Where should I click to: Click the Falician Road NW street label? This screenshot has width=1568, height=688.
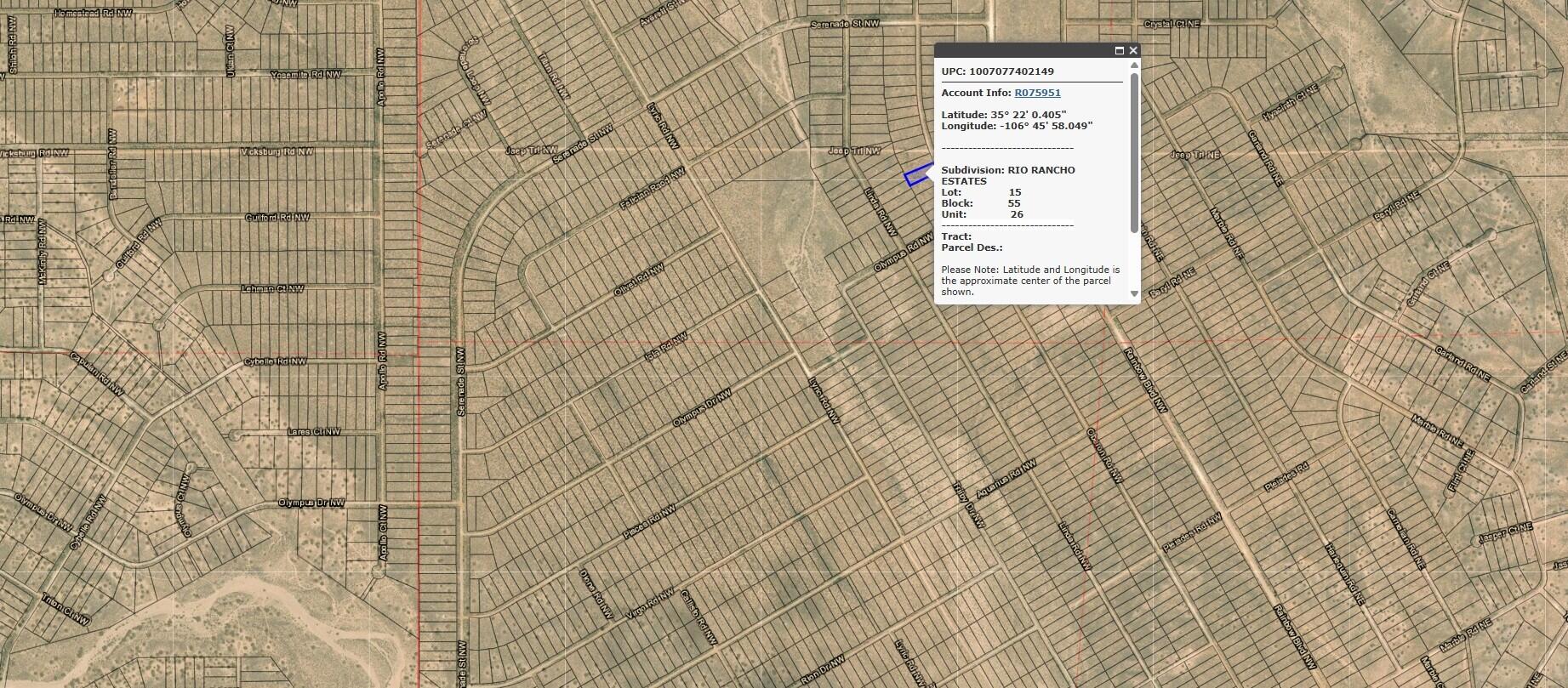[x=653, y=190]
